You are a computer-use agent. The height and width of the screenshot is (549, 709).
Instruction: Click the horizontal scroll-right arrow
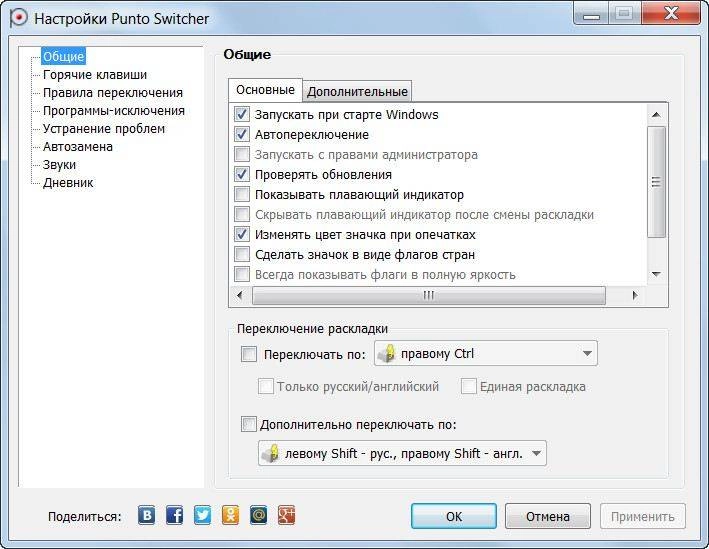tap(635, 295)
